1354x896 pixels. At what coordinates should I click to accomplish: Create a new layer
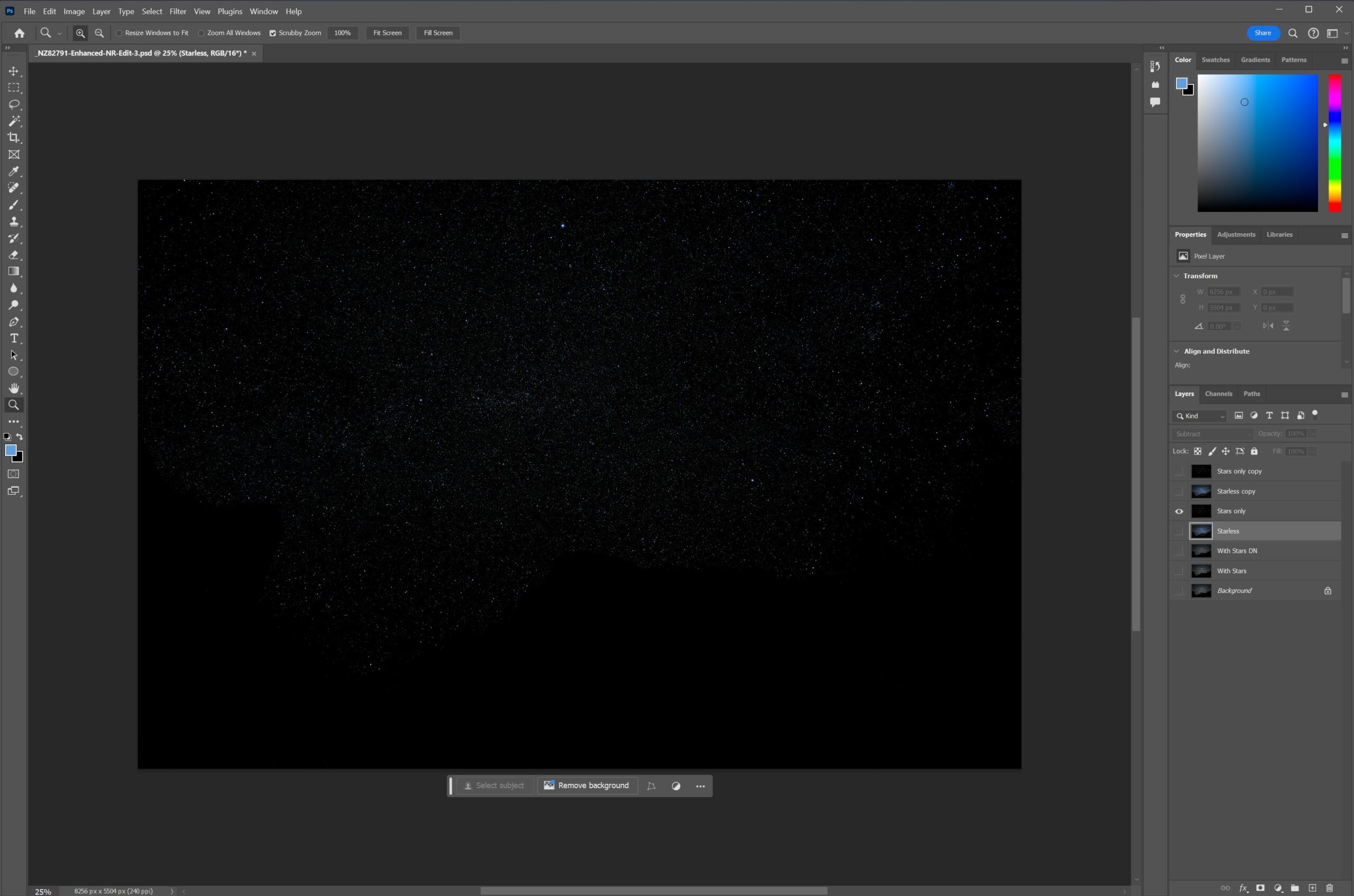[x=1312, y=888]
